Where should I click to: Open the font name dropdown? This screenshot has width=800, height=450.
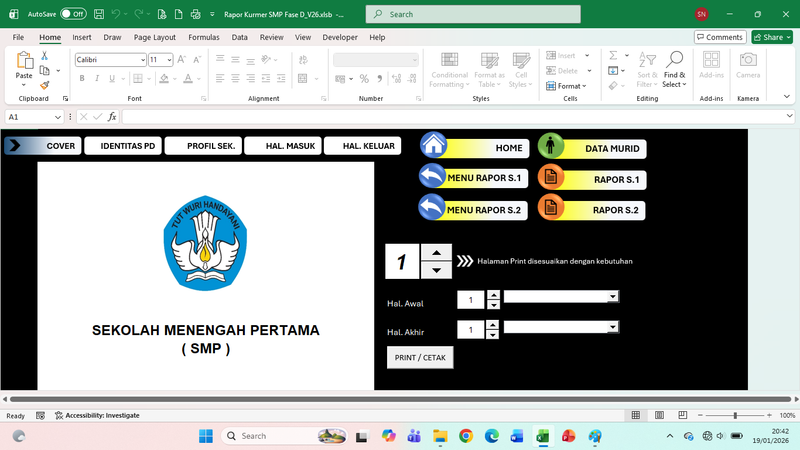point(143,60)
